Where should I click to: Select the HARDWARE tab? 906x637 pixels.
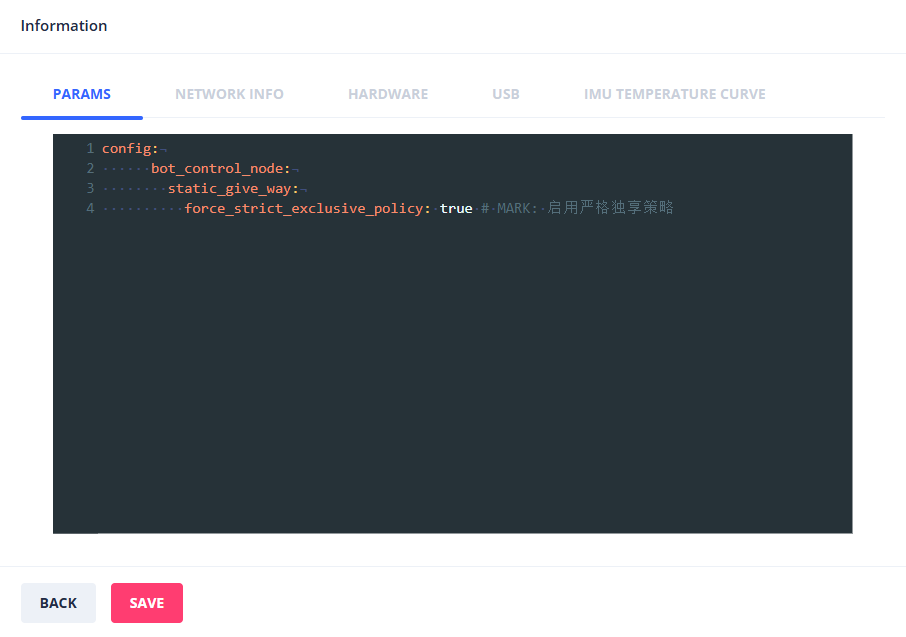click(388, 94)
